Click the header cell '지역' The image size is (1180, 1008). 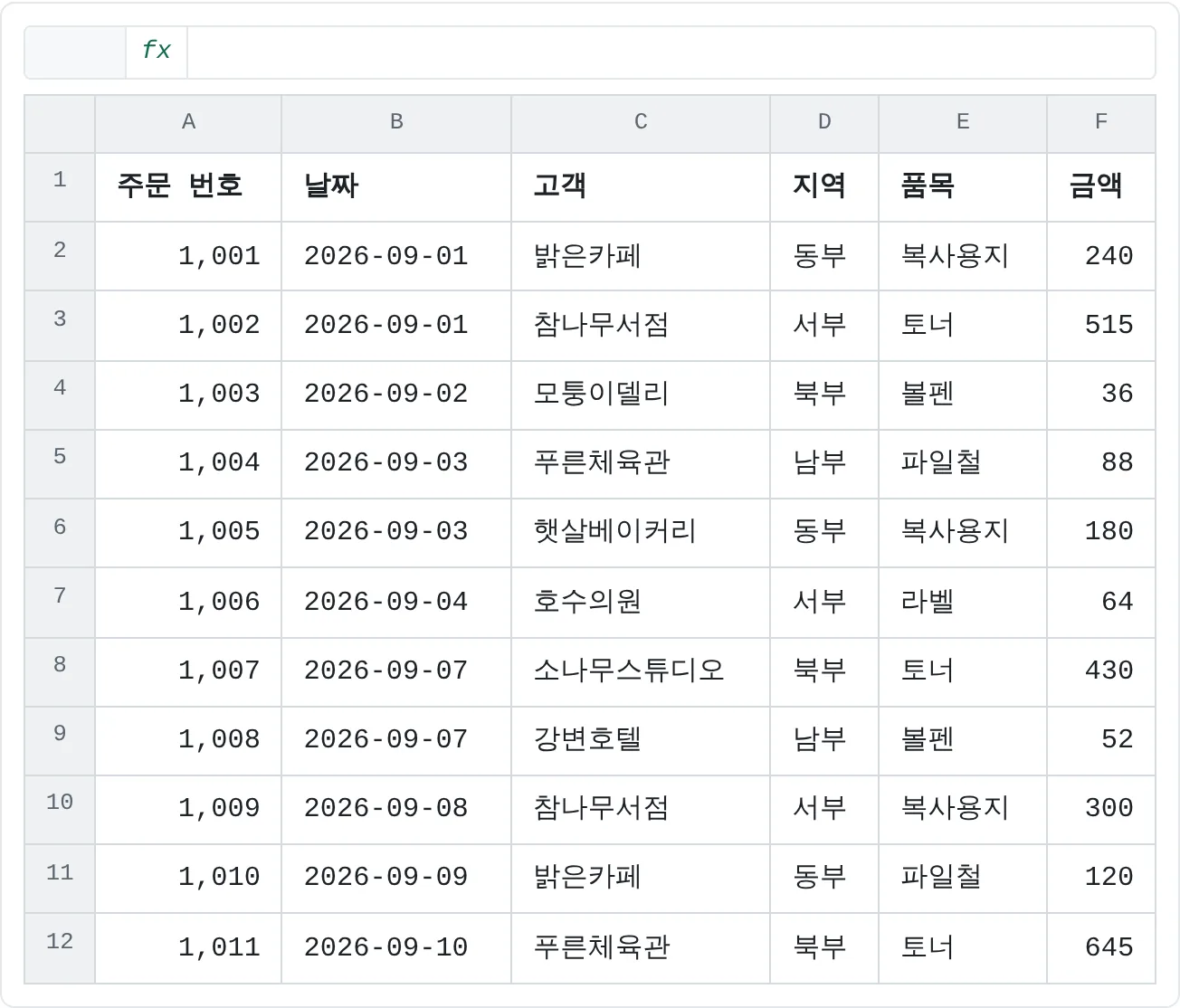(824, 187)
